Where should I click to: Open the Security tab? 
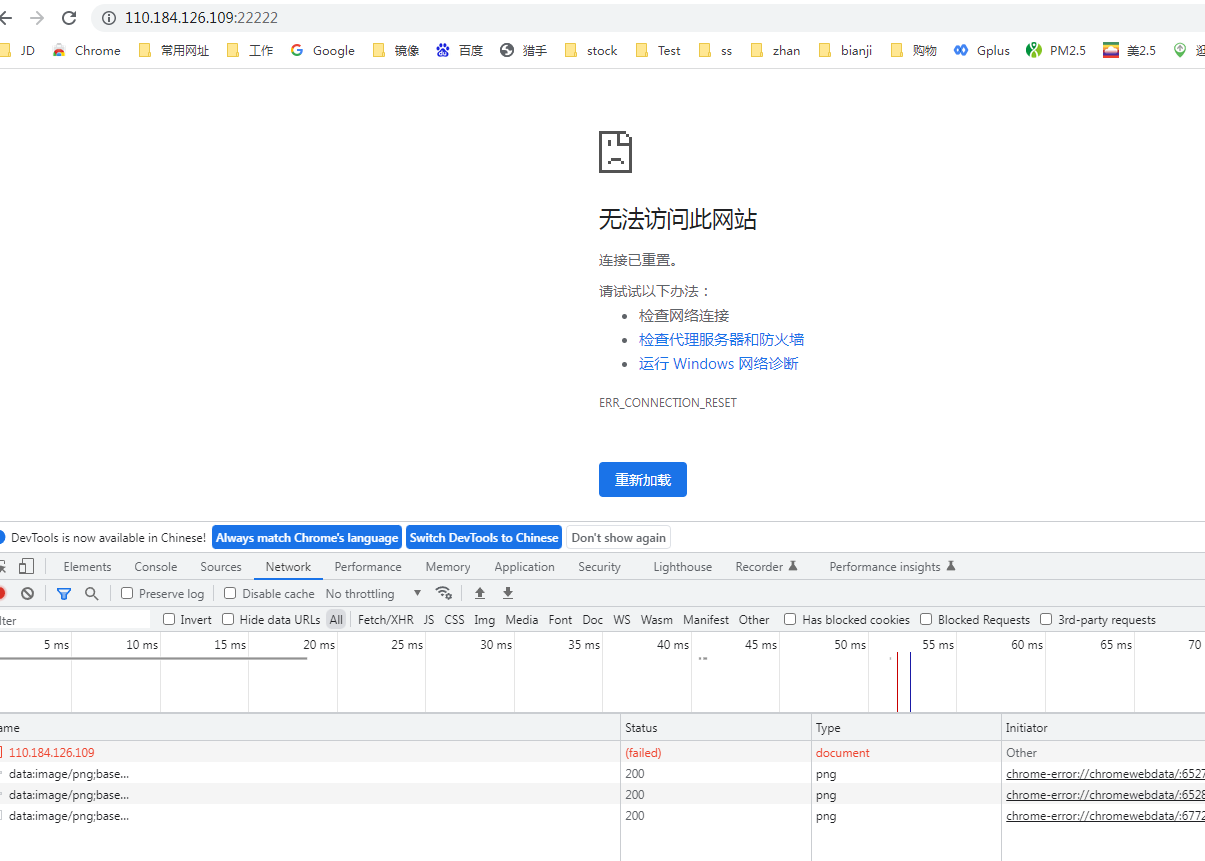tap(599, 566)
